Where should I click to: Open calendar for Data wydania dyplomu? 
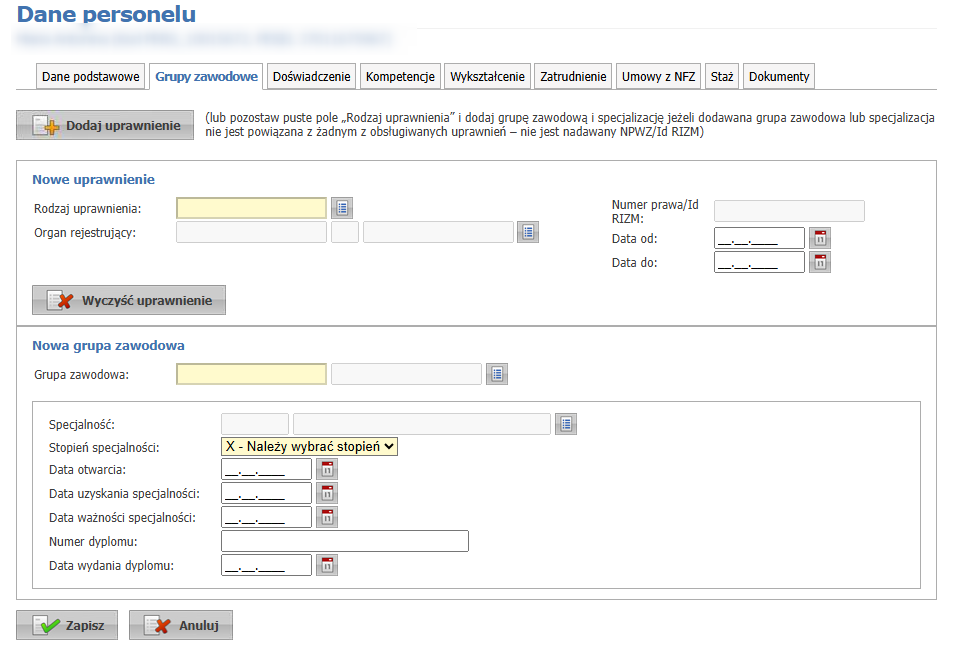pyautogui.click(x=327, y=565)
